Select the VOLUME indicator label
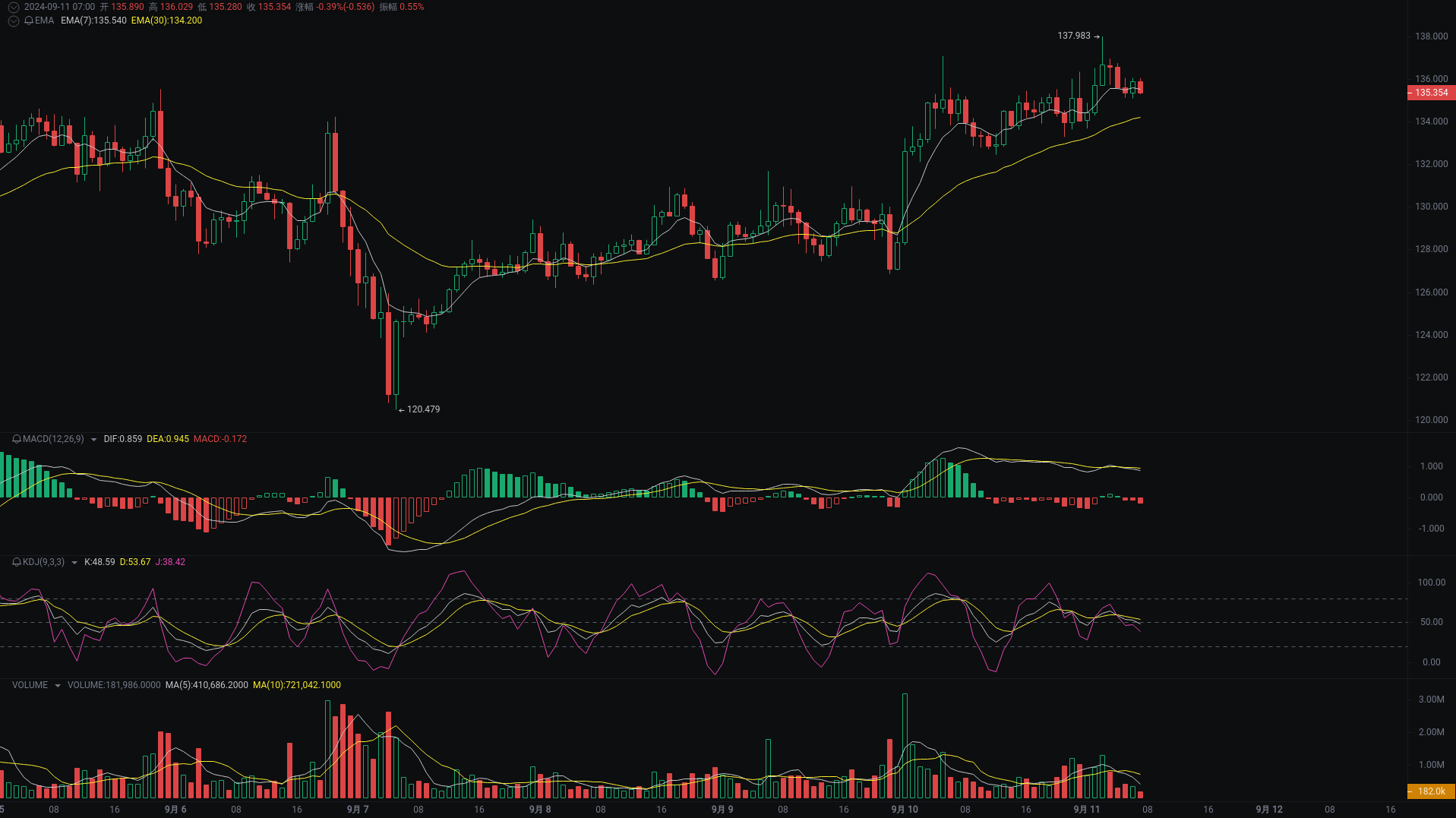1456x818 pixels. 30,685
